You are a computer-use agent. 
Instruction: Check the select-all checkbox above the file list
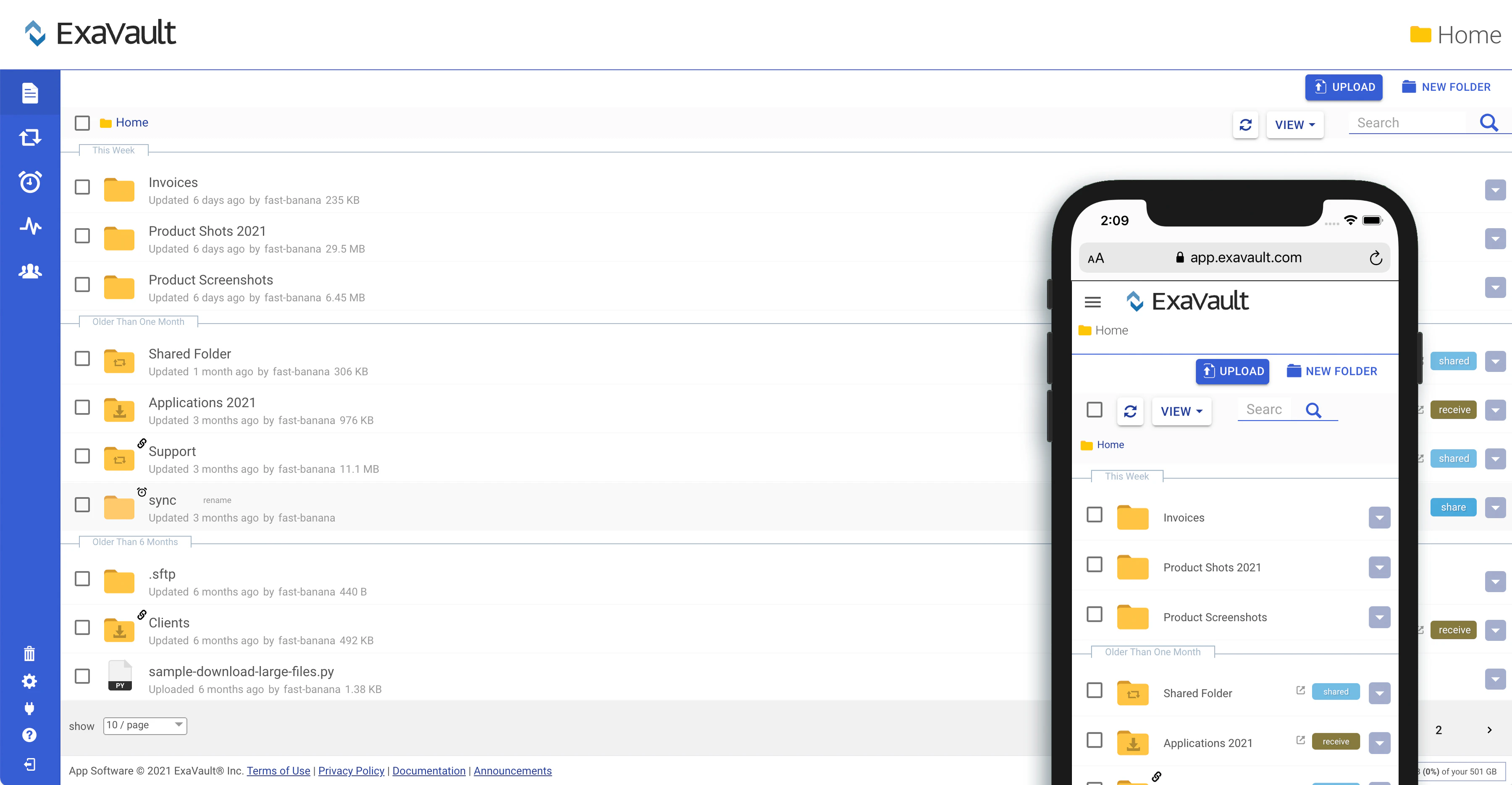(82, 123)
